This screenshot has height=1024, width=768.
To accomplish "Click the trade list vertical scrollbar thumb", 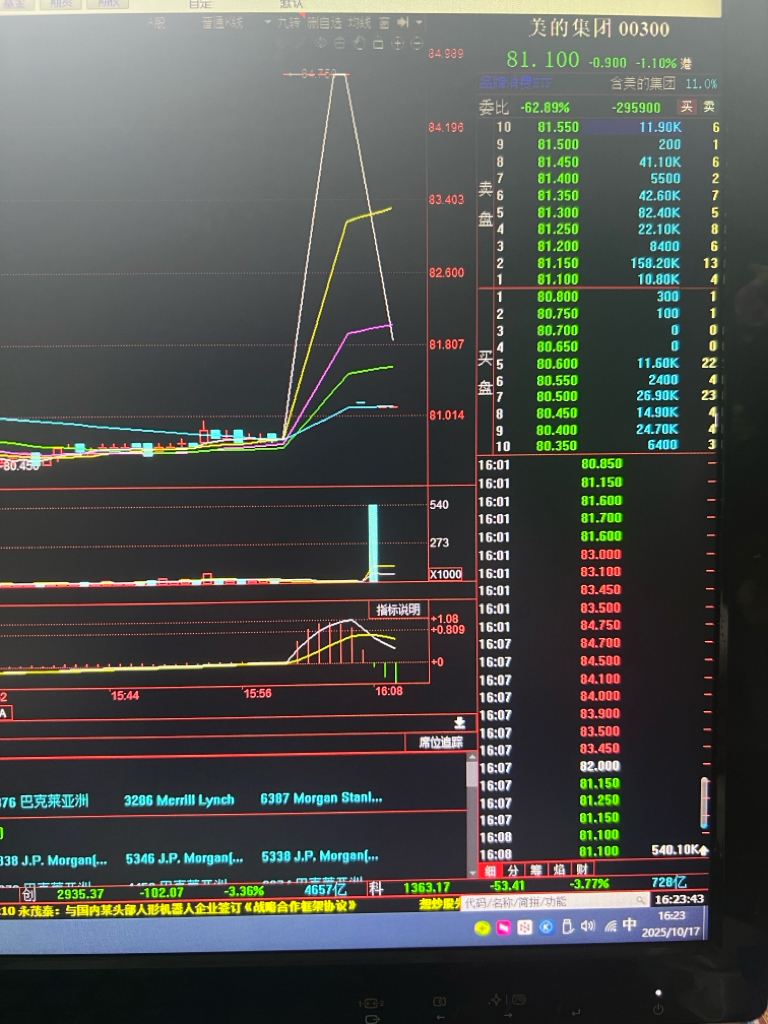I will (705, 803).
